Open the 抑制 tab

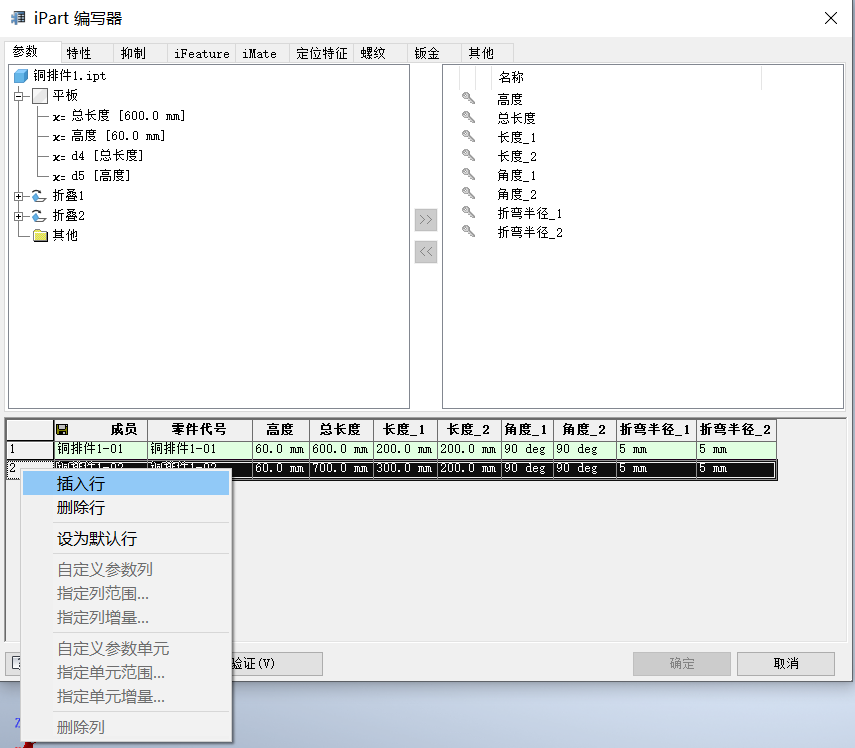[x=140, y=53]
